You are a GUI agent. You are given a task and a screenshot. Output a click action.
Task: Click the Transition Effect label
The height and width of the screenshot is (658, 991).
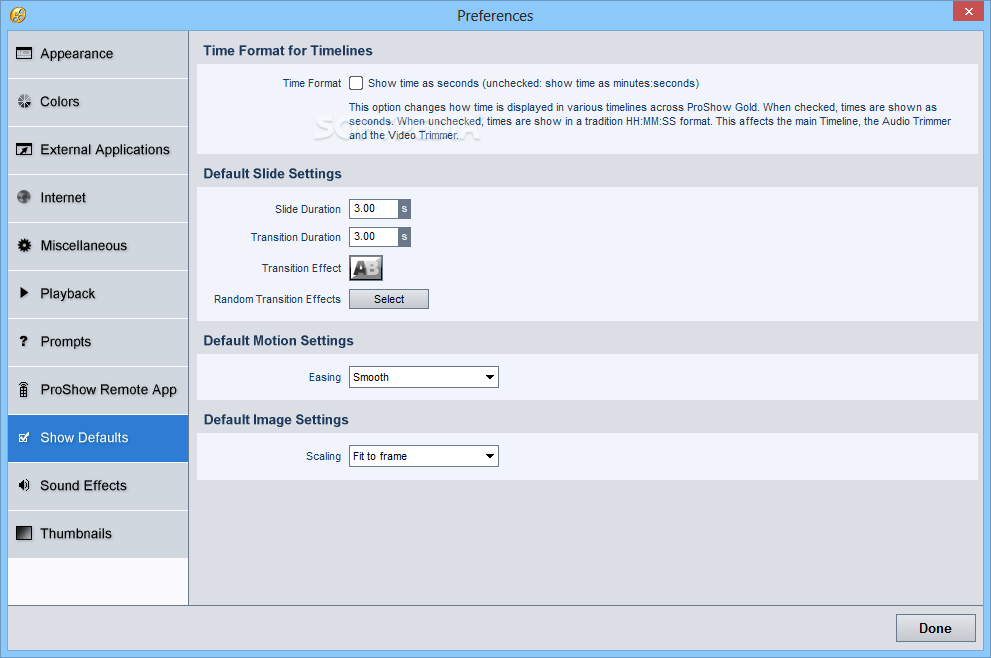click(x=301, y=268)
